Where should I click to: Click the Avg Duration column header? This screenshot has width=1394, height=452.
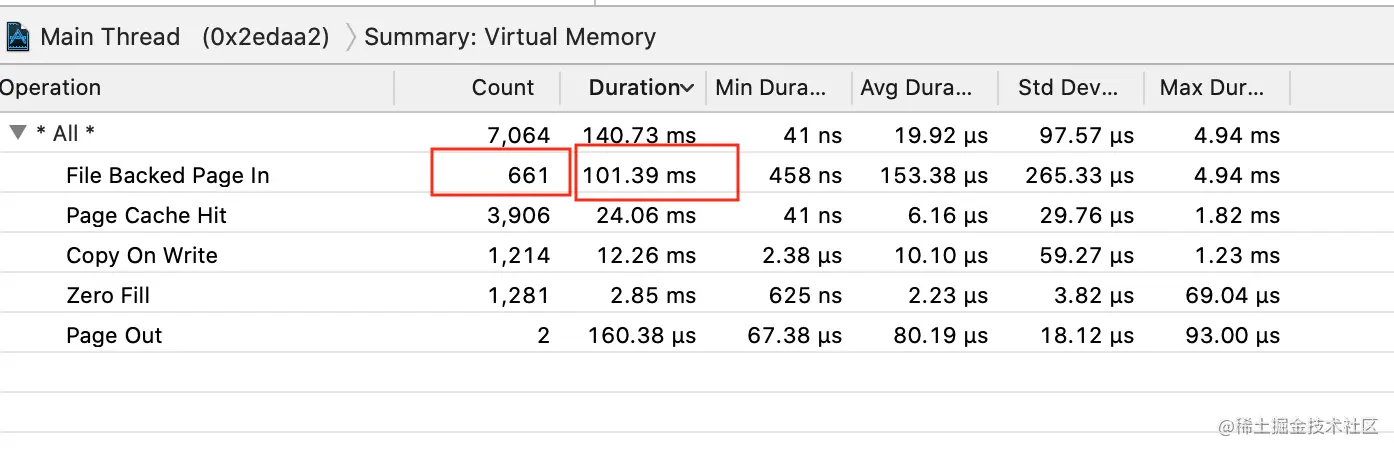tap(916, 88)
